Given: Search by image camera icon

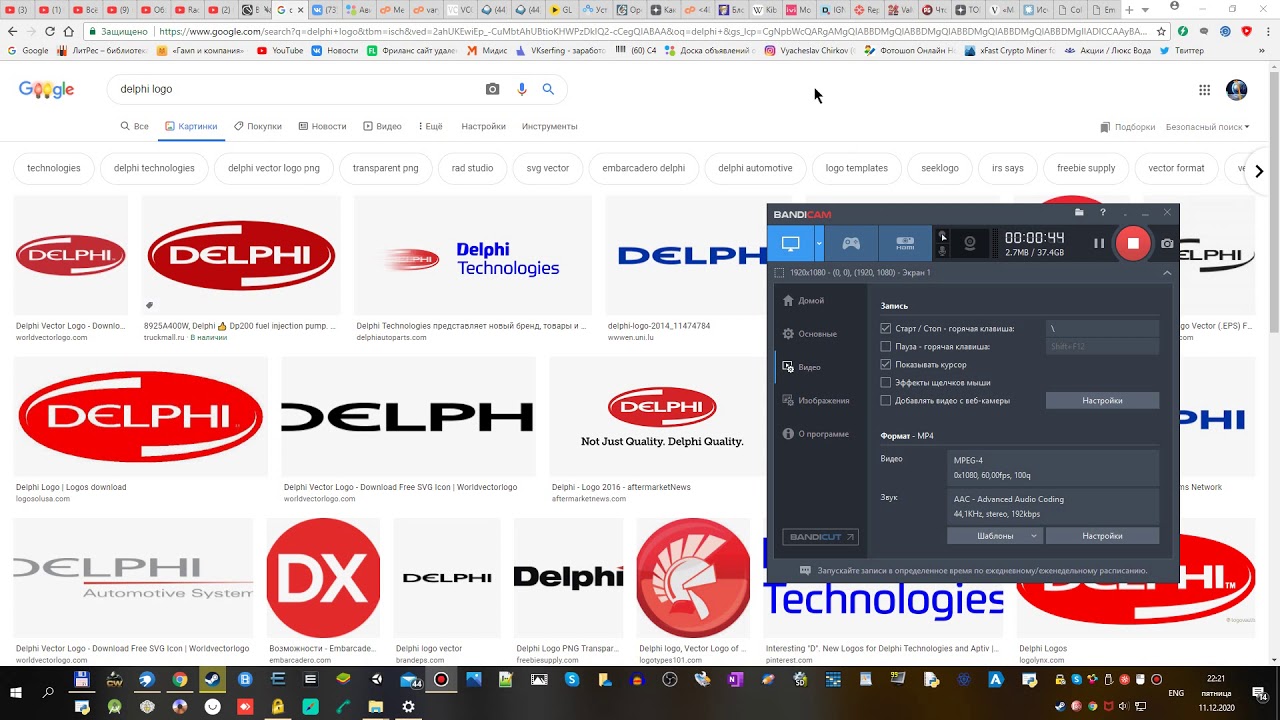Looking at the screenshot, I should (492, 89).
